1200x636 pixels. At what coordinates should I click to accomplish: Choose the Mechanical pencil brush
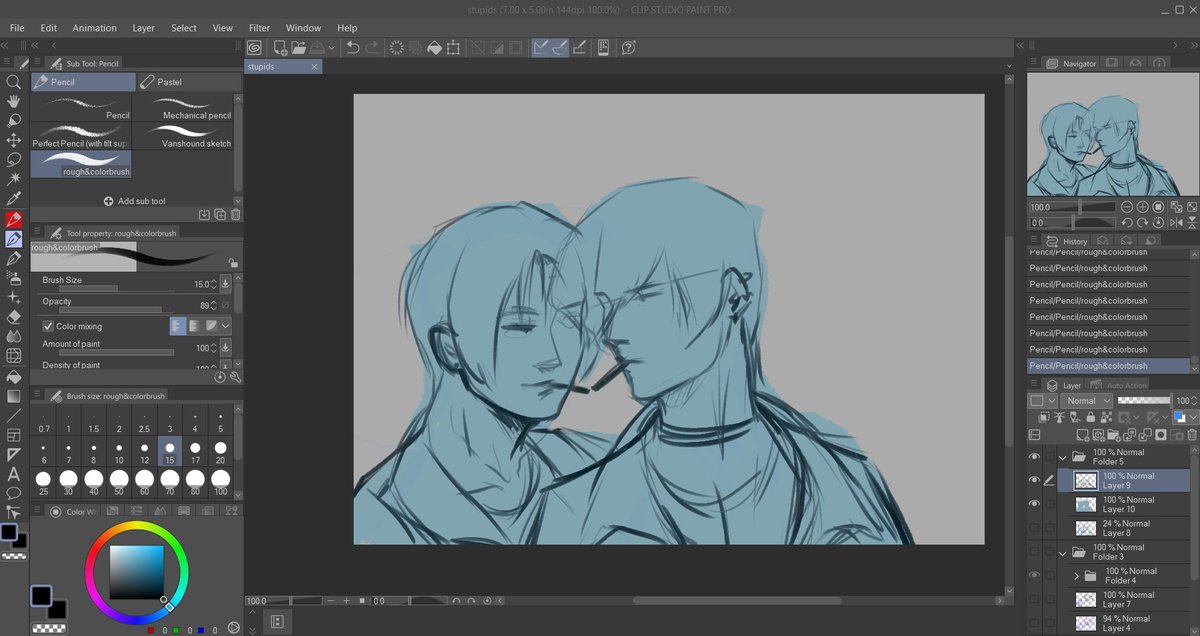pos(182,108)
